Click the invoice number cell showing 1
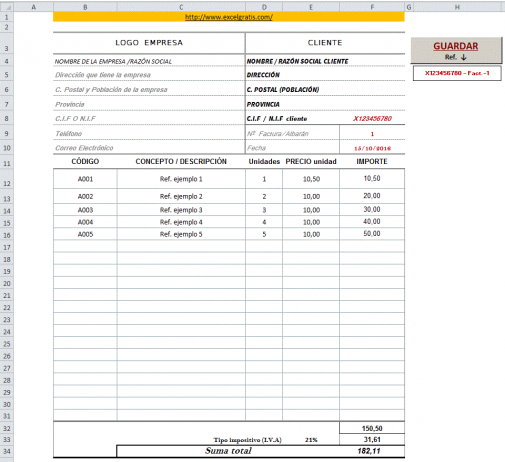 (x=372, y=134)
